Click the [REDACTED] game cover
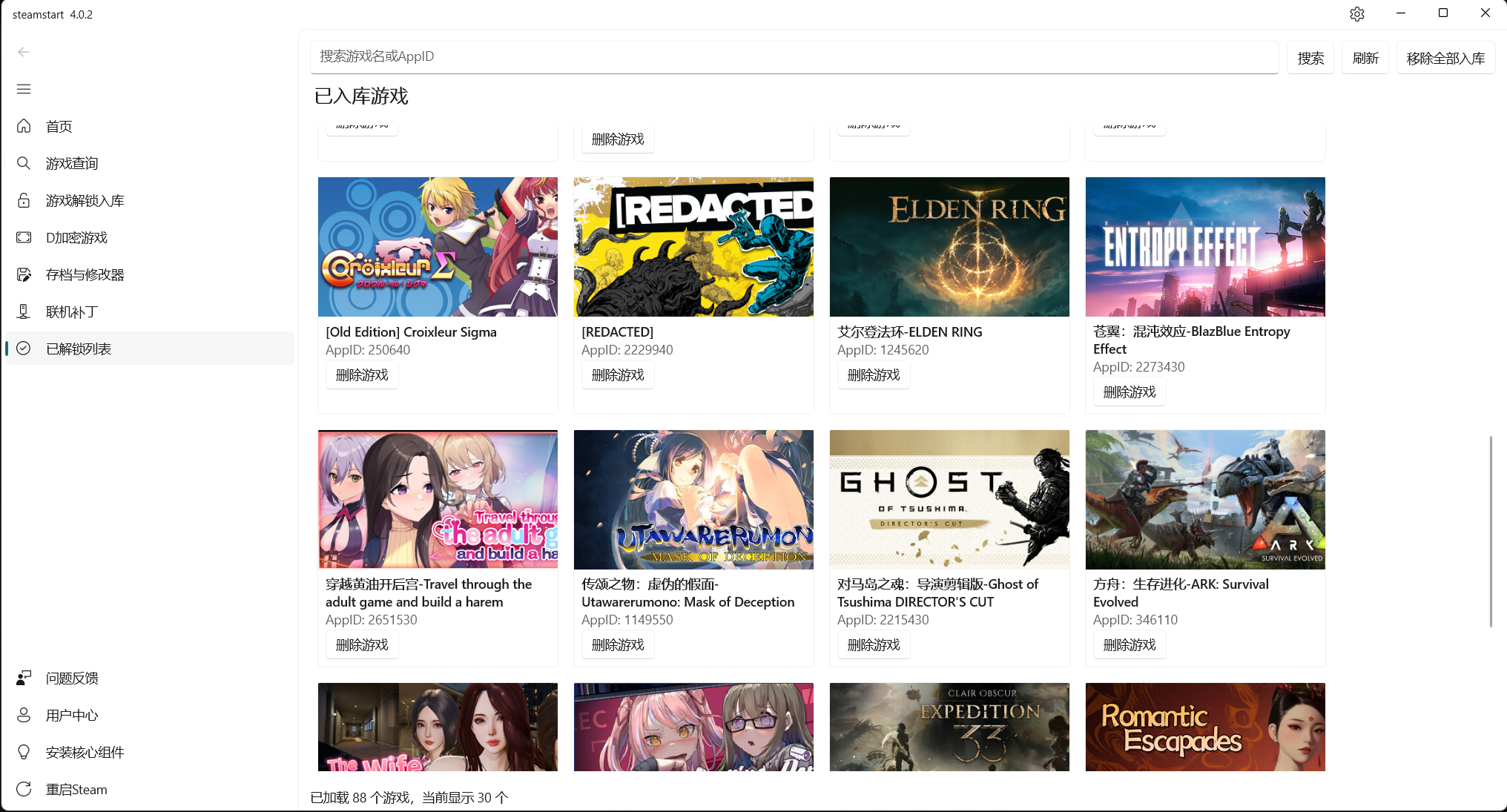The width and height of the screenshot is (1507, 812). pyautogui.click(x=693, y=247)
